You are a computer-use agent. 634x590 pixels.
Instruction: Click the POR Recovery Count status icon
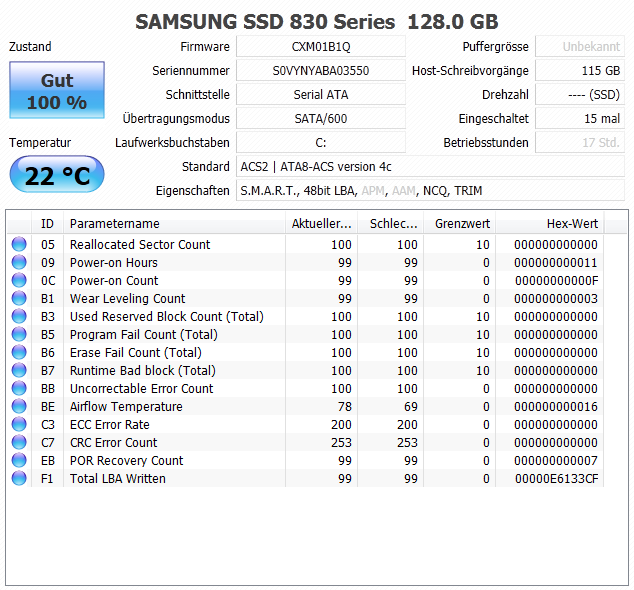click(x=19, y=460)
